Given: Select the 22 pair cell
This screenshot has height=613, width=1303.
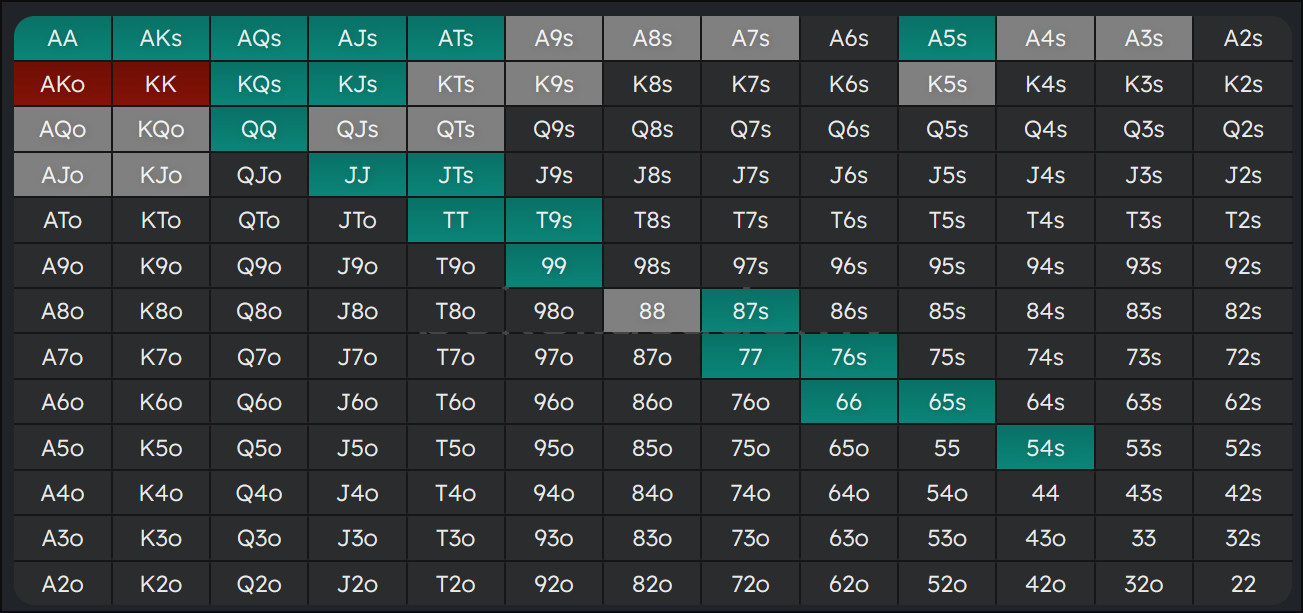Looking at the screenshot, I should click(1242, 585).
